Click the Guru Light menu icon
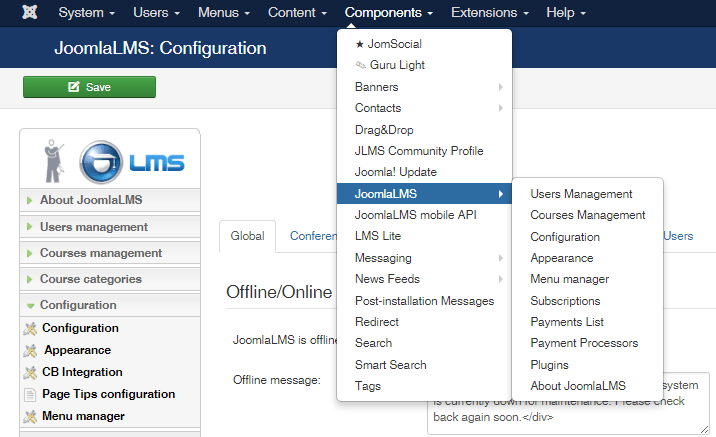The width and height of the screenshot is (716, 437). pyautogui.click(x=361, y=65)
